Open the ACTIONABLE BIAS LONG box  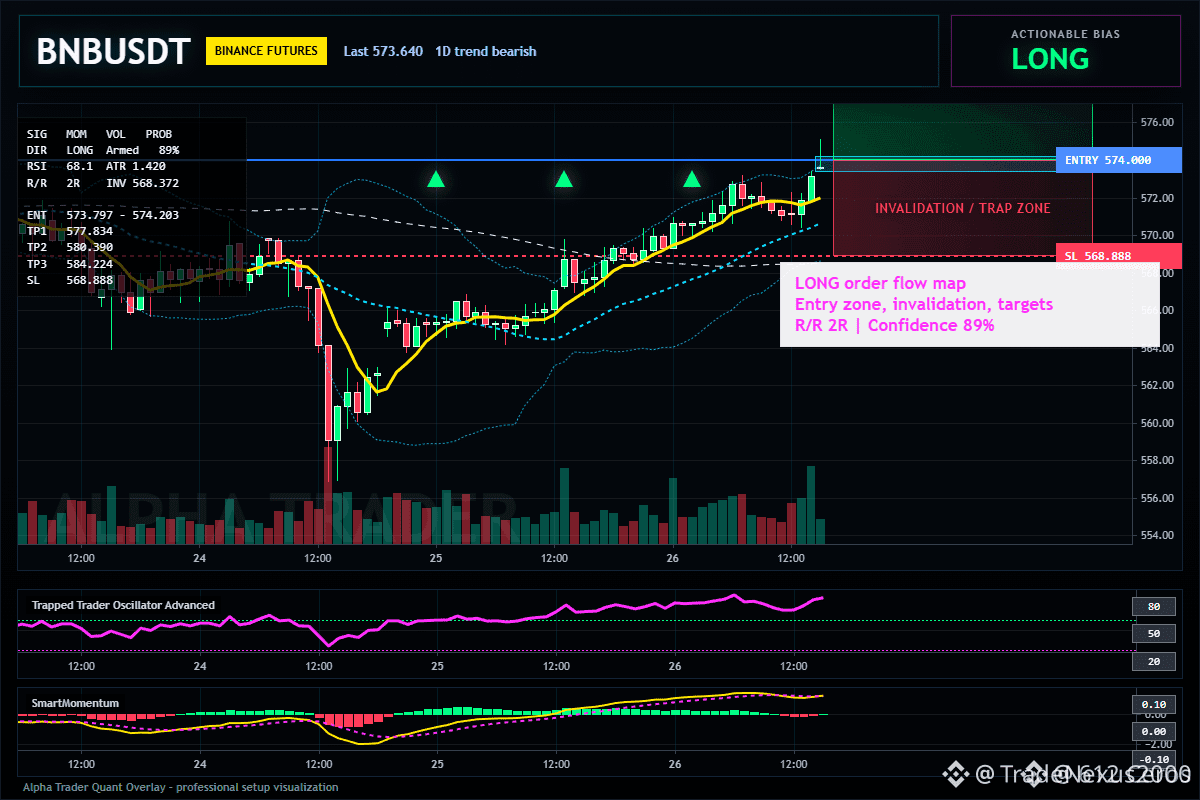click(1065, 51)
